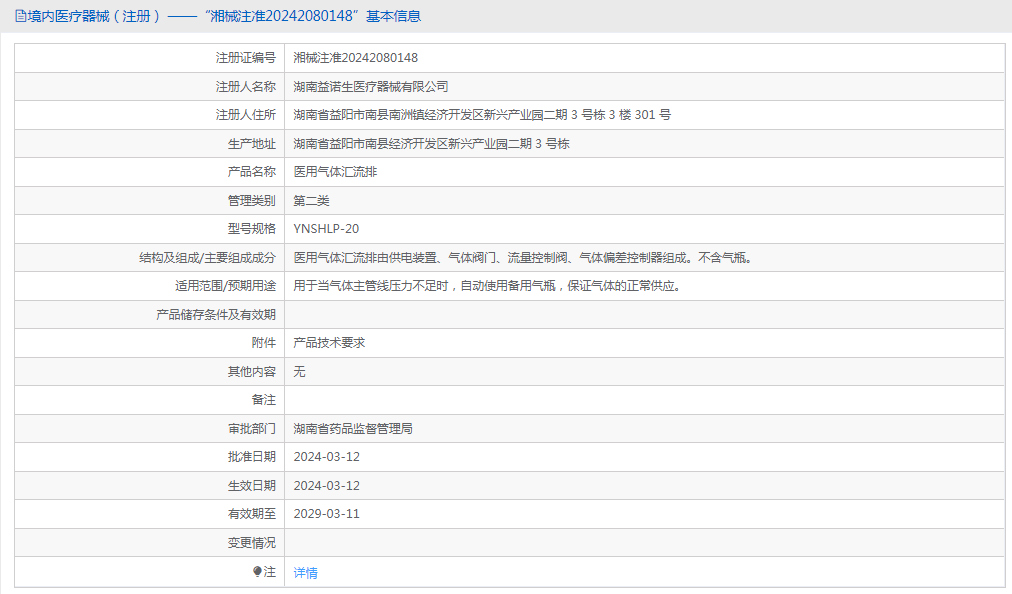Click the 生产地址 label
This screenshot has height=594, width=1012.
point(252,143)
